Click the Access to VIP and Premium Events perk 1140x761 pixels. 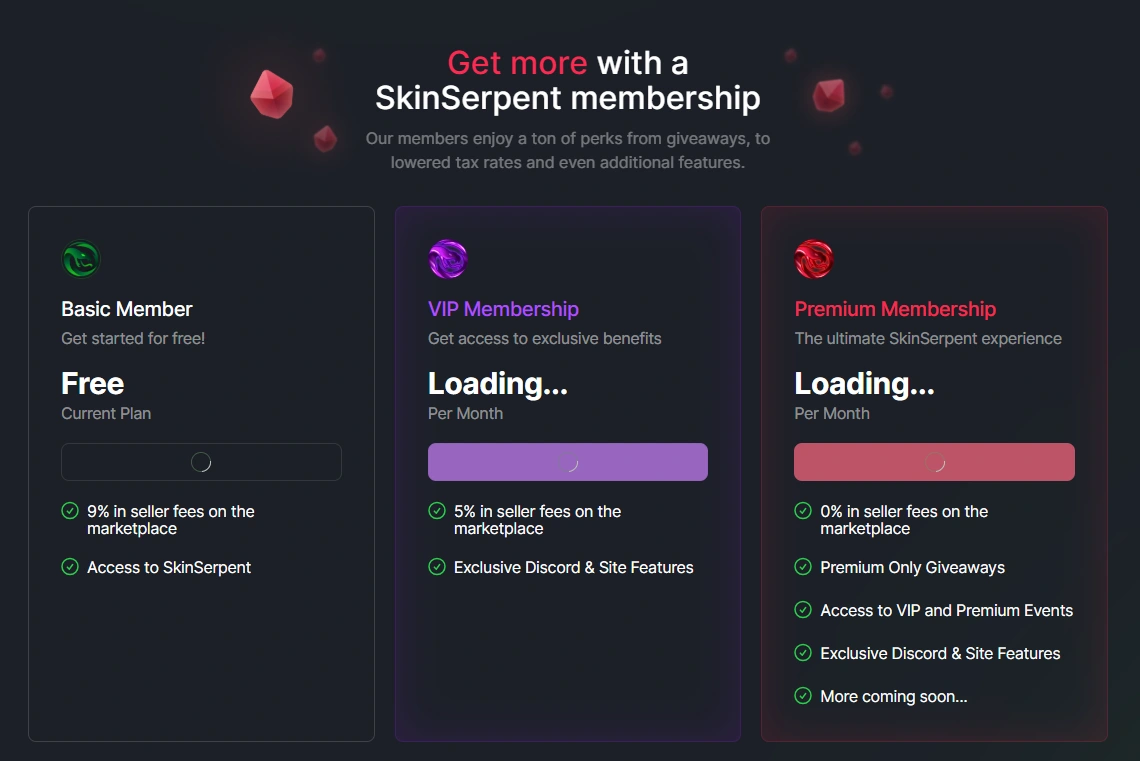click(x=946, y=610)
